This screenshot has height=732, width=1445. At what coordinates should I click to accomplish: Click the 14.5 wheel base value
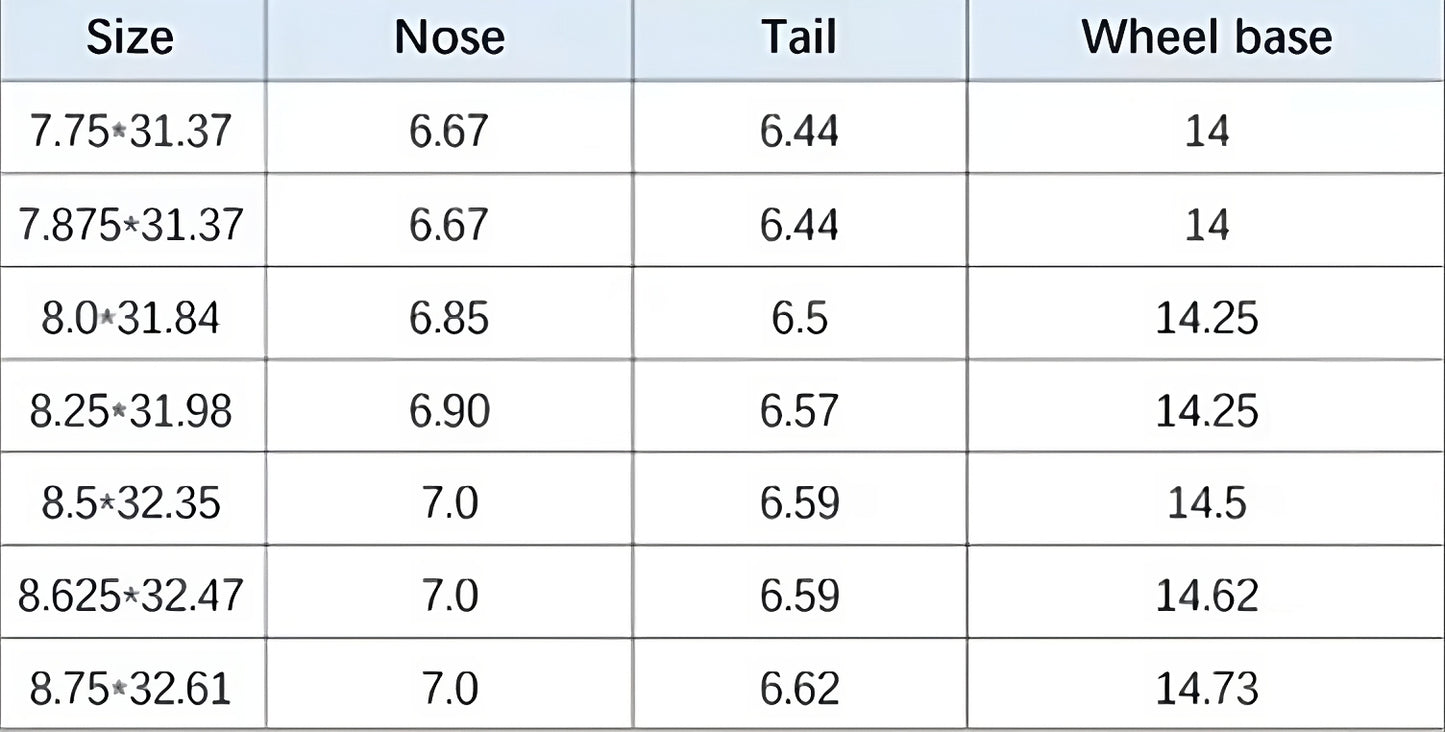coord(1207,503)
